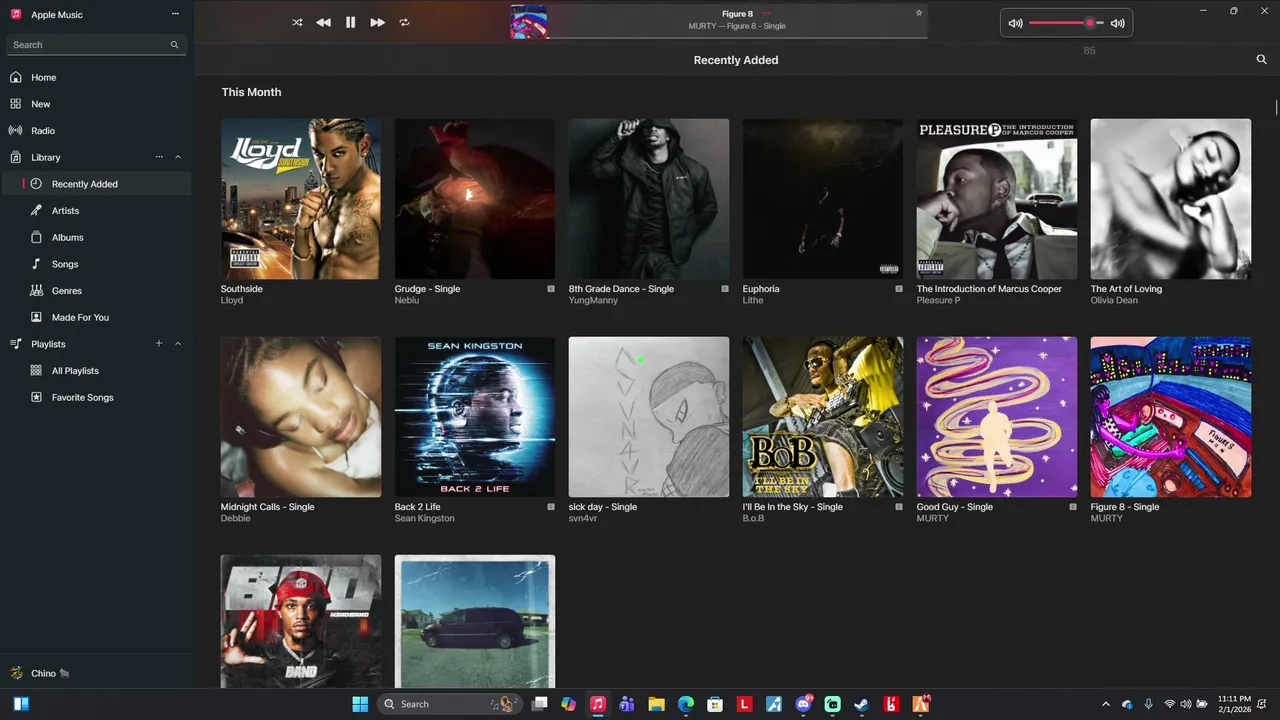
Task: Open Discord from the taskbar
Action: (x=803, y=704)
